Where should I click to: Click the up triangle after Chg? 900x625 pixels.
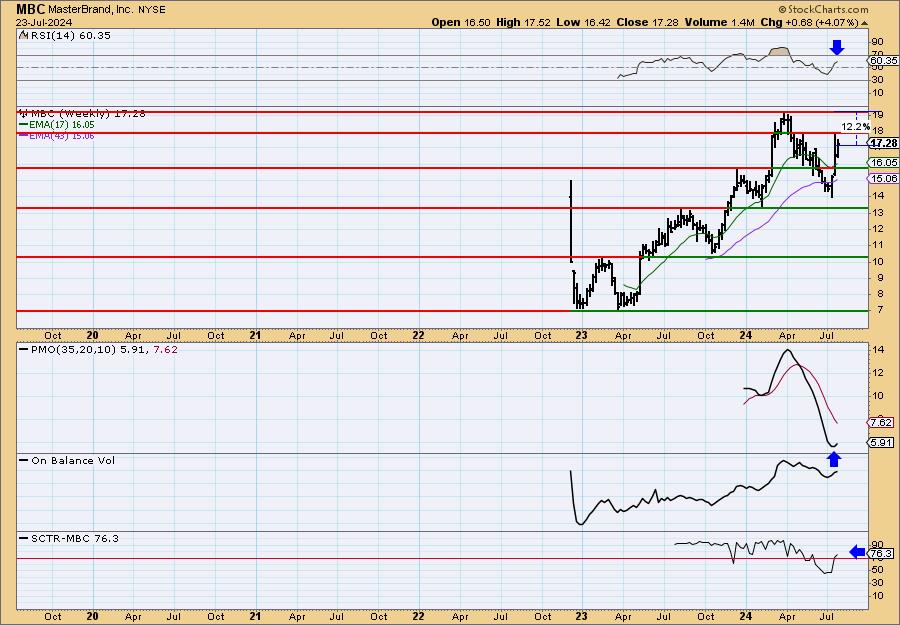pos(864,23)
